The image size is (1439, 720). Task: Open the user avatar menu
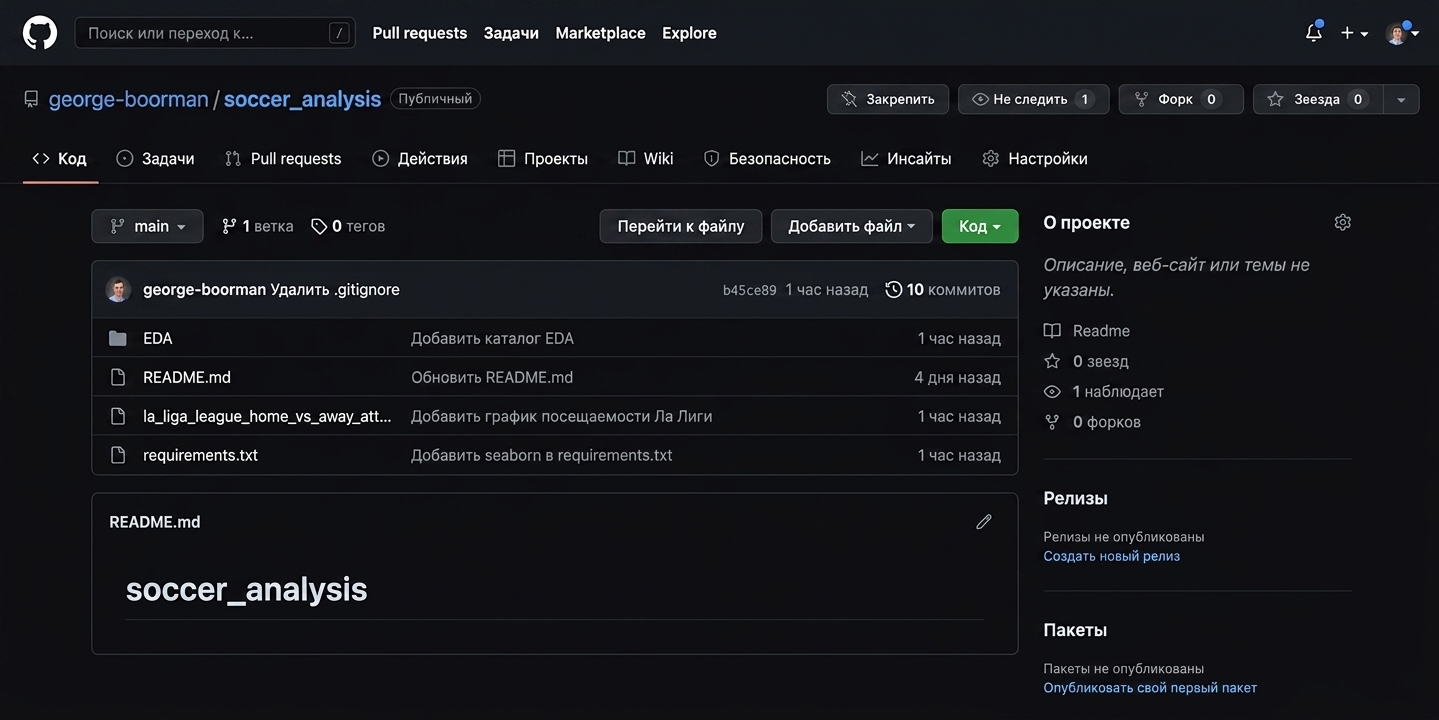(1402, 33)
